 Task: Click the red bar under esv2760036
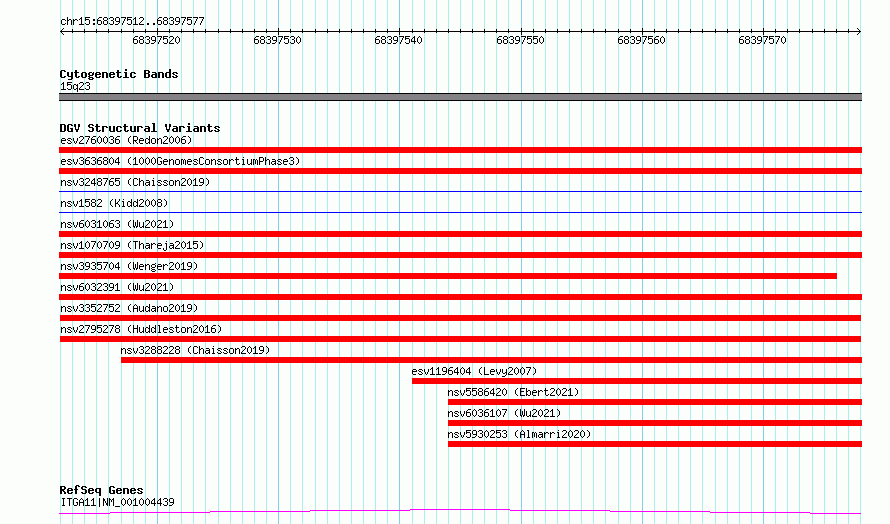pos(460,150)
